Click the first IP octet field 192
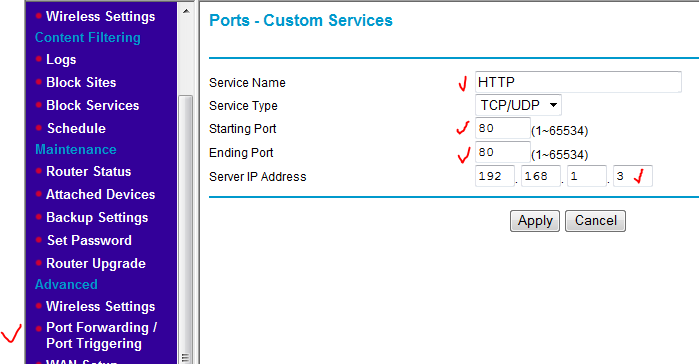The width and height of the screenshot is (699, 364). [495, 176]
